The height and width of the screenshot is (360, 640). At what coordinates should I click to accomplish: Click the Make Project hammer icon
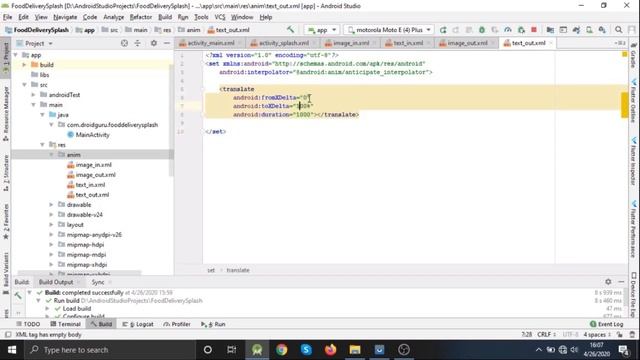(290, 30)
